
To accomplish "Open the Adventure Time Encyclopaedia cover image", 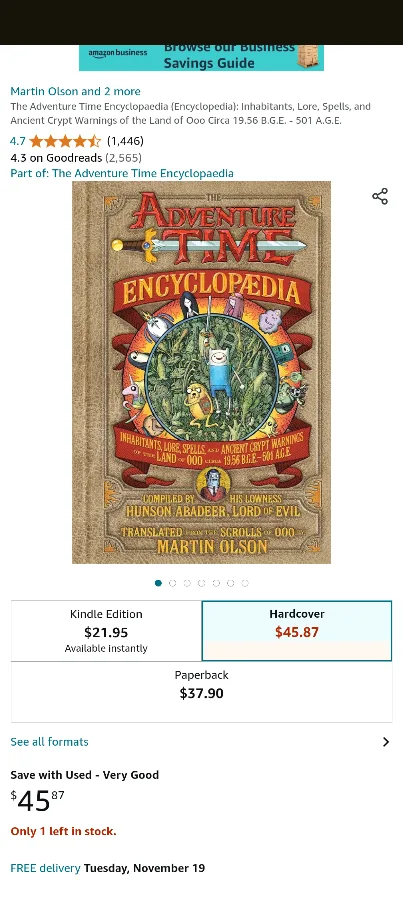I will [x=202, y=372].
